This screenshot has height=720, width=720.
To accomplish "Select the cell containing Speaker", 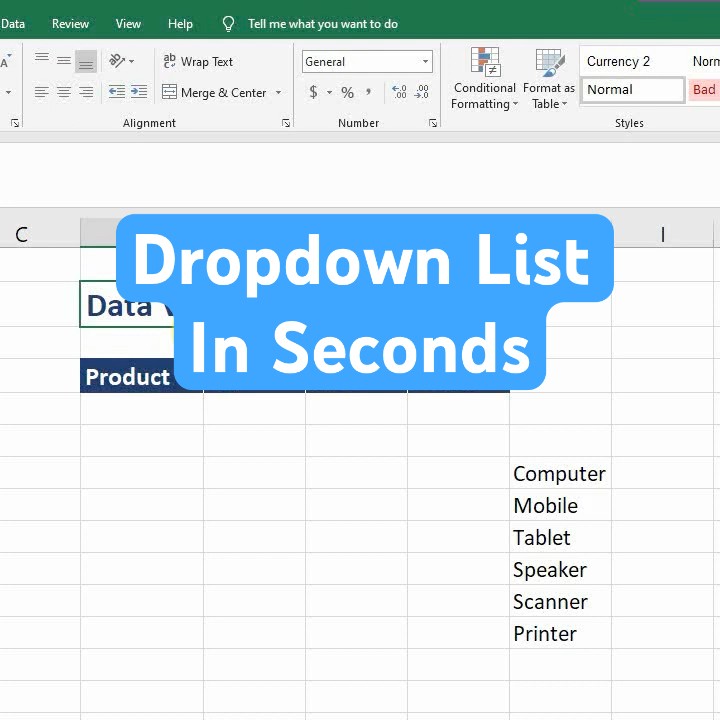I will click(560, 569).
